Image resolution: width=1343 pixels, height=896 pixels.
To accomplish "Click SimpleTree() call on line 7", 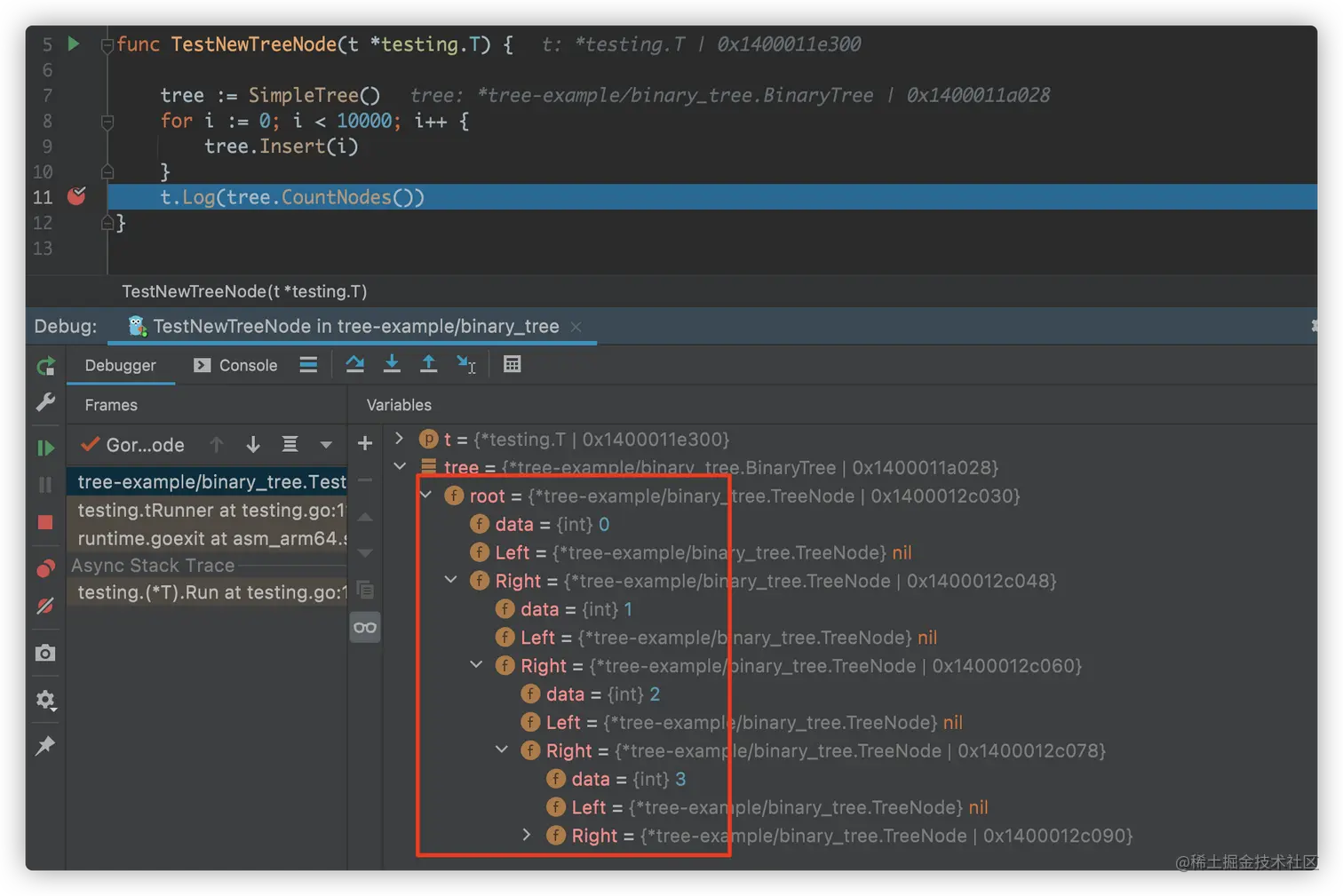I will coord(314,95).
